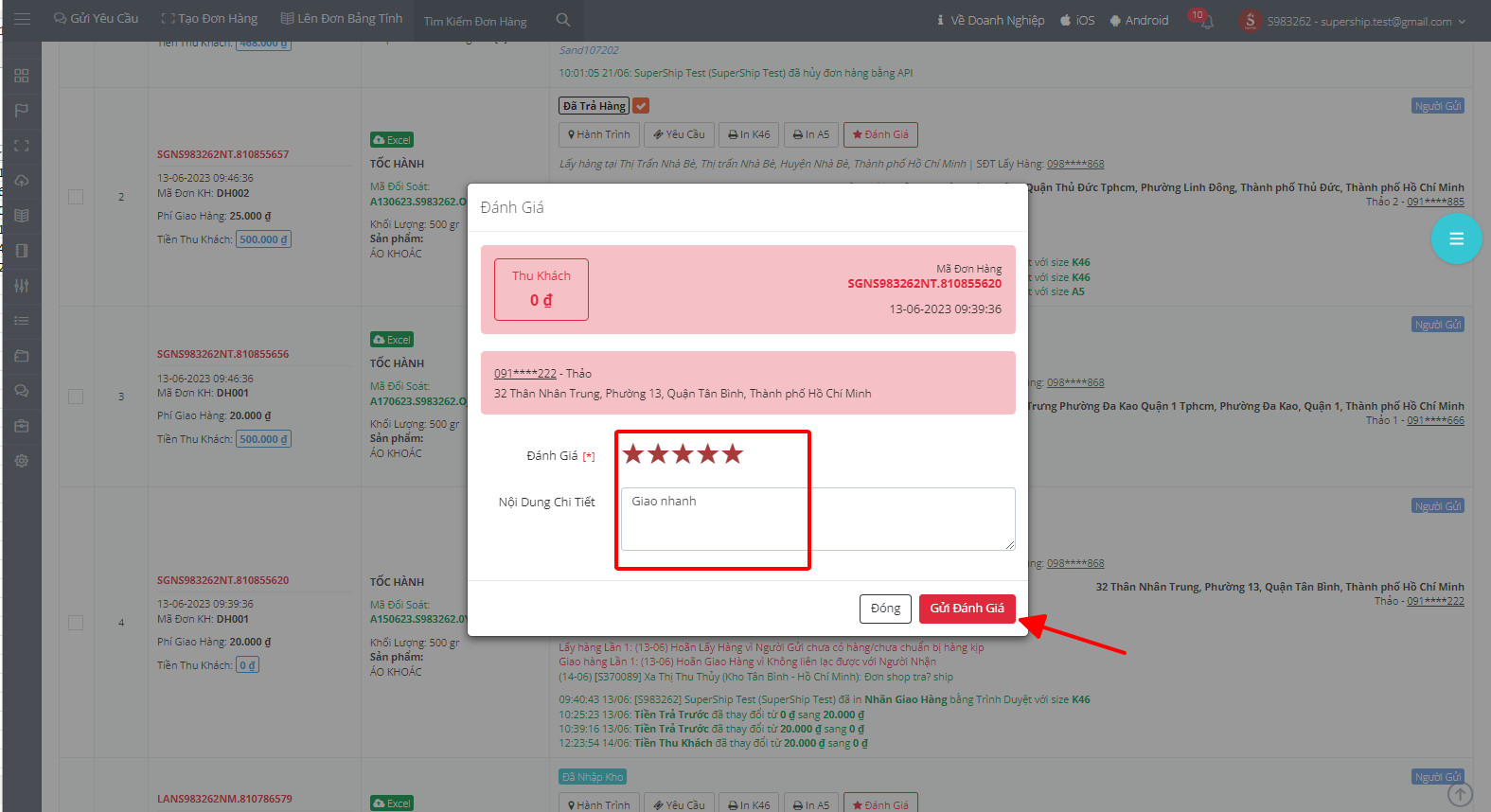1491x812 pixels.
Task: Open order link SGNS983262NT.810855656
Action: click(x=222, y=354)
